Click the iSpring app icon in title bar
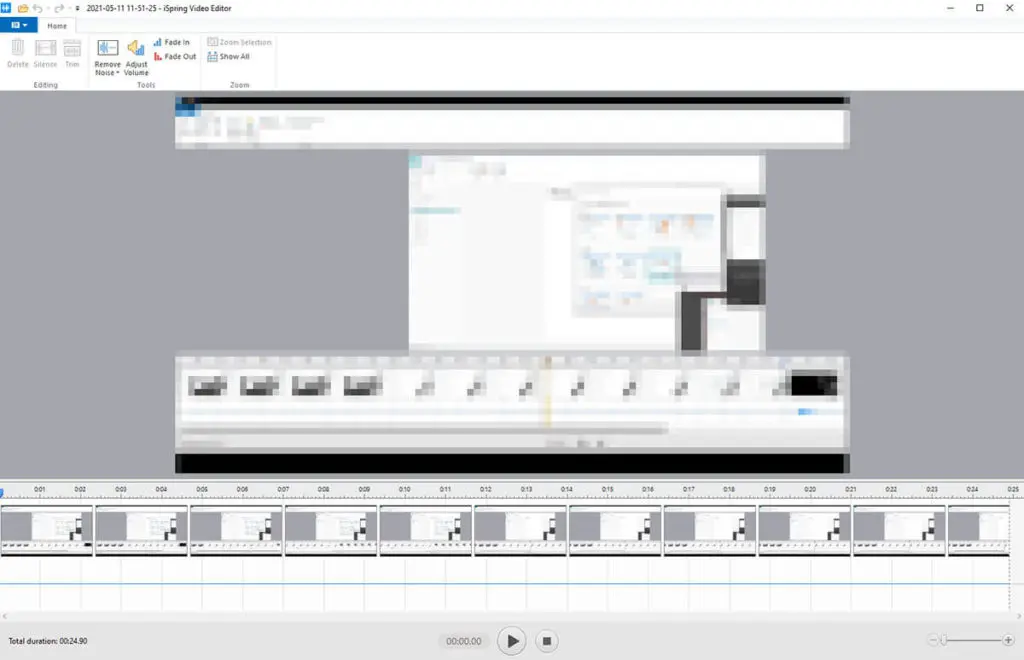Viewport: 1024px width, 660px height. pos(6,8)
